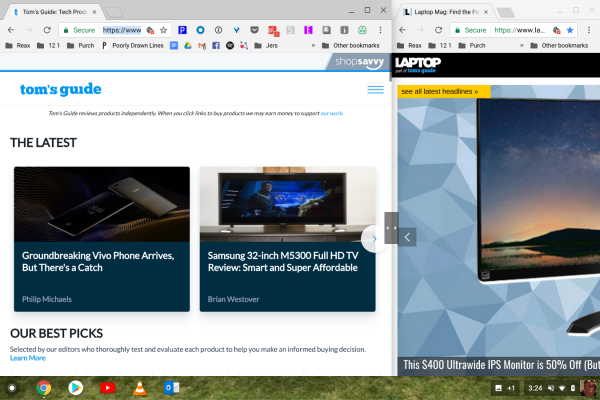Image resolution: width=600 pixels, height=400 pixels.
Task: Reload the Tom's Guide page
Action: pos(47,30)
